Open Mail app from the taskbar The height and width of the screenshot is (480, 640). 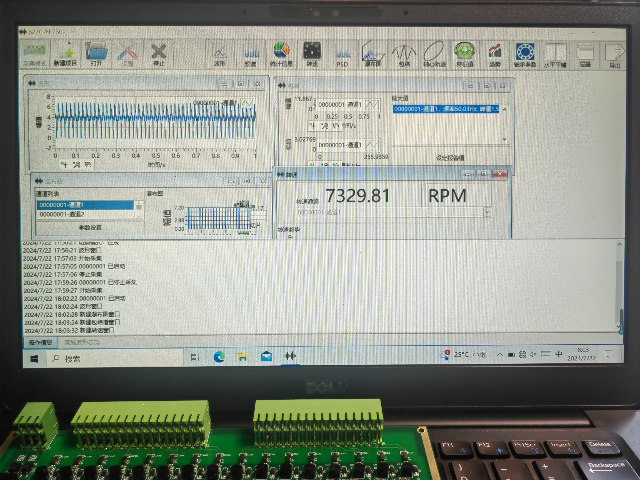267,357
